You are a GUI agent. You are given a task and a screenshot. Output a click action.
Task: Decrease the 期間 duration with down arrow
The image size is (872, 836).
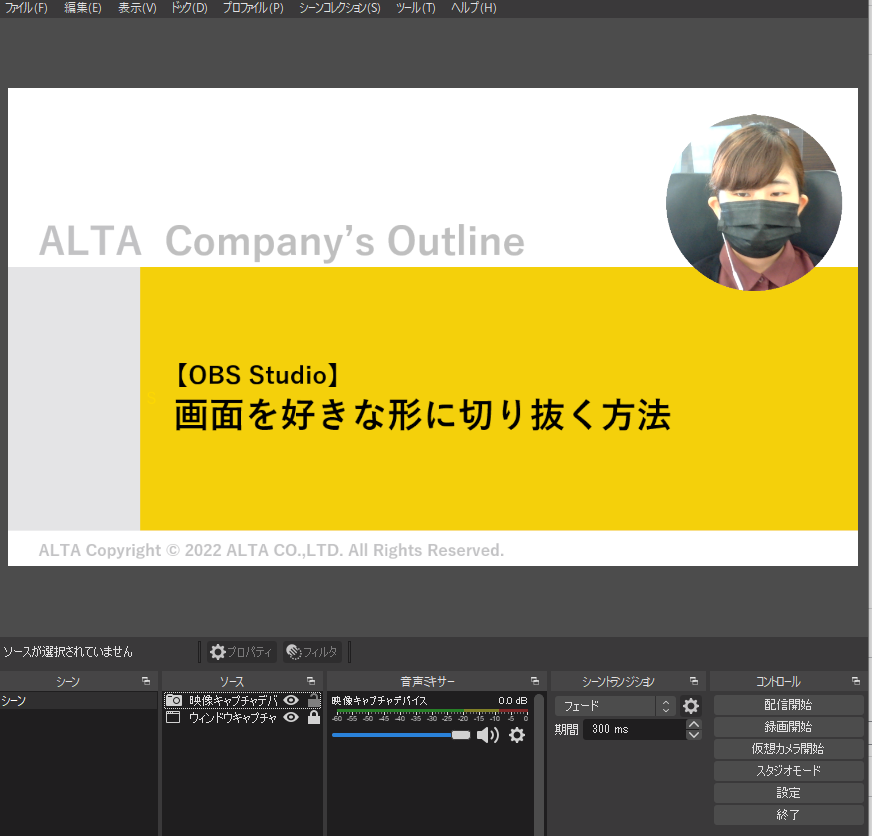(x=694, y=735)
